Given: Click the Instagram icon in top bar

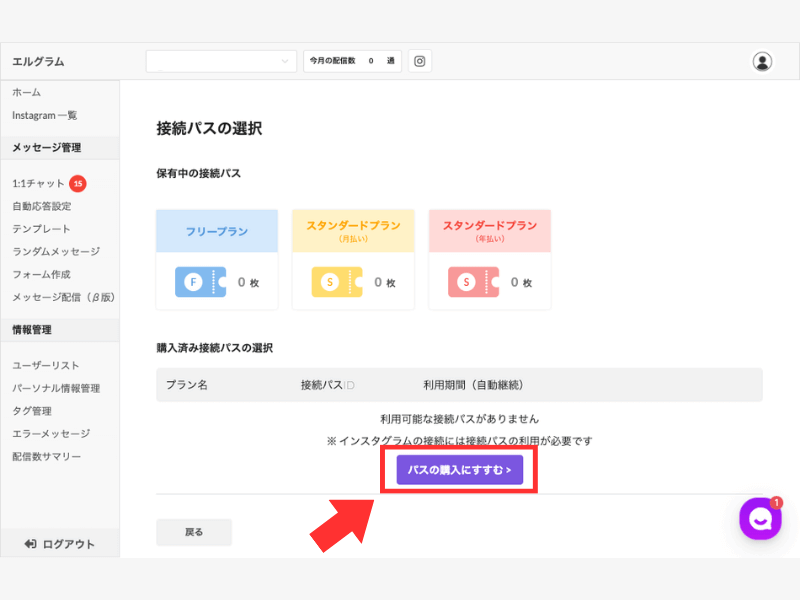Looking at the screenshot, I should coord(420,61).
